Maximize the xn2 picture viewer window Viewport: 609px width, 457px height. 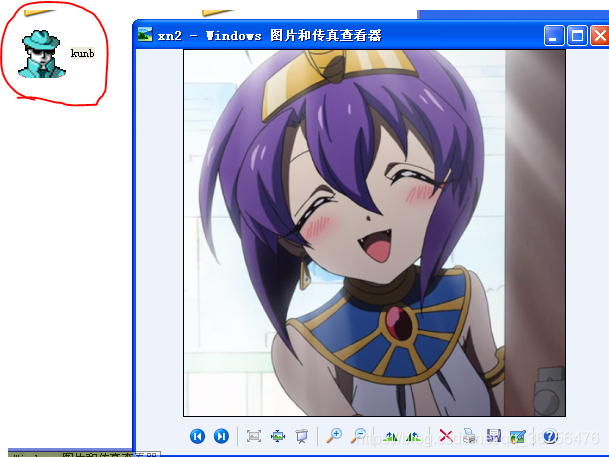pos(577,36)
